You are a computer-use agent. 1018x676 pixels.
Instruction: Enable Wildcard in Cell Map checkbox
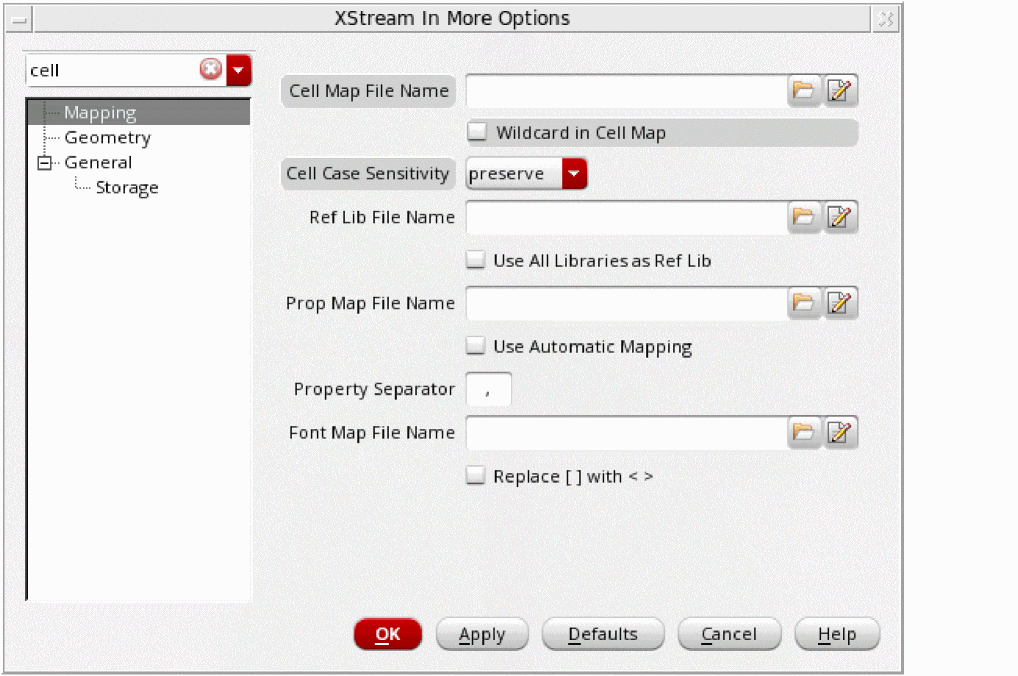(x=477, y=132)
